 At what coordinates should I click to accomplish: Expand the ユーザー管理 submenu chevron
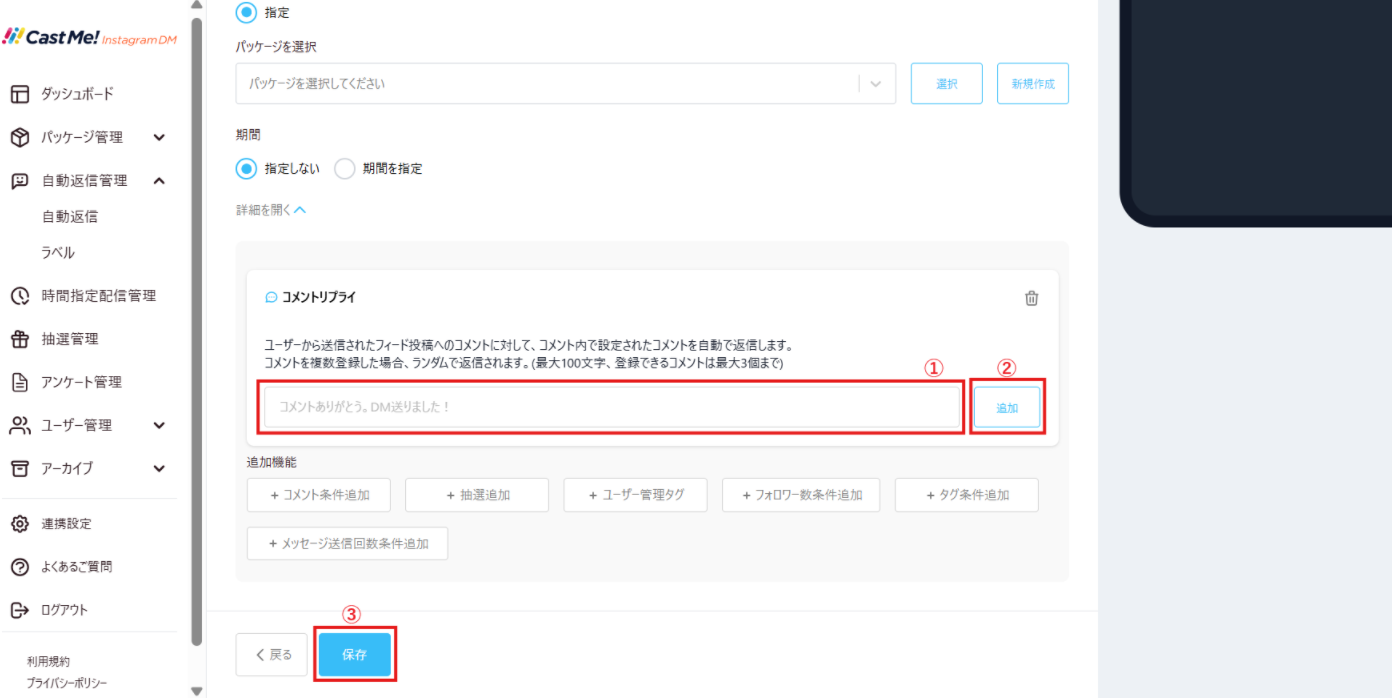pos(159,426)
